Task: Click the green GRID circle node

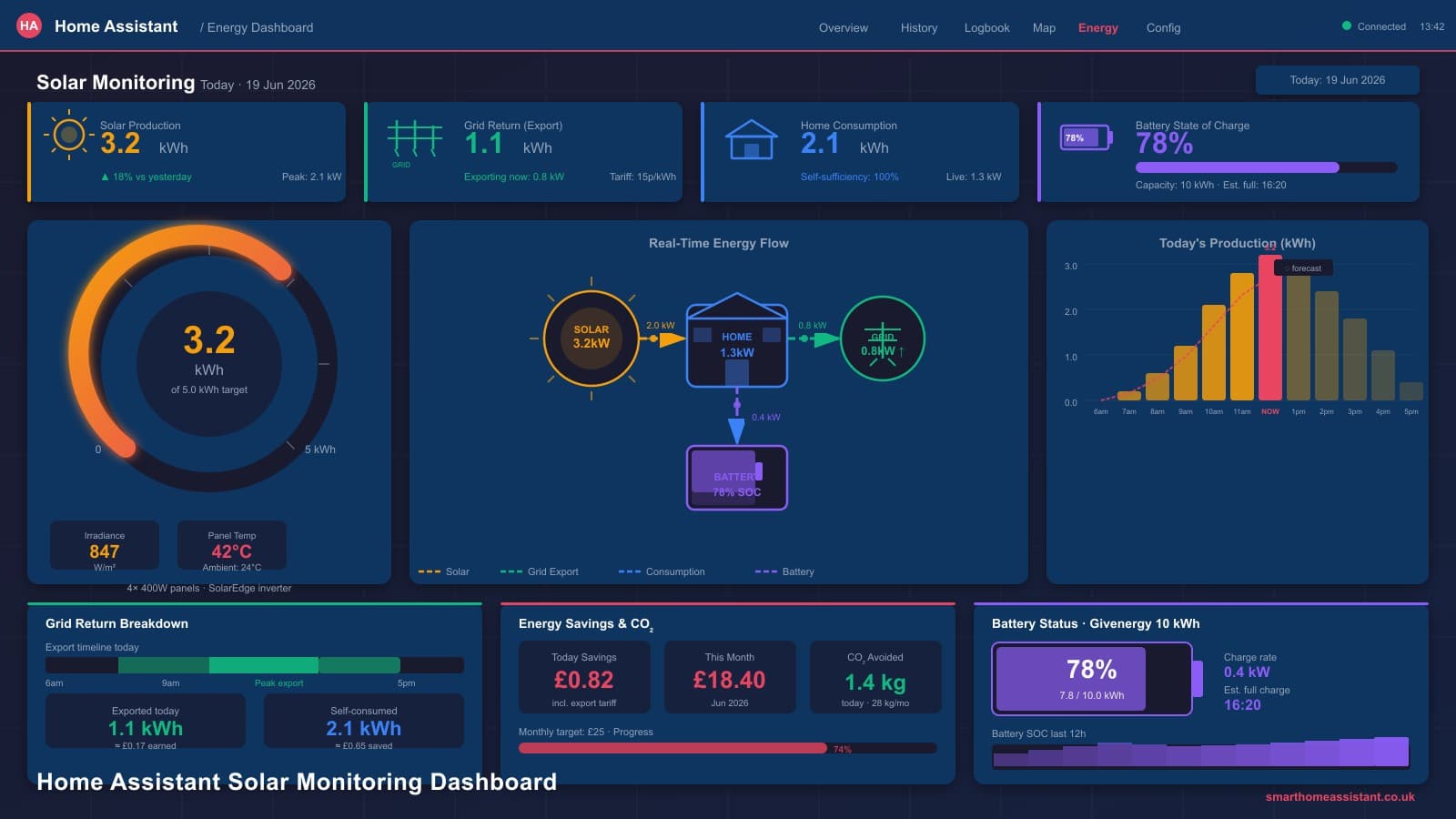Action: (882, 339)
